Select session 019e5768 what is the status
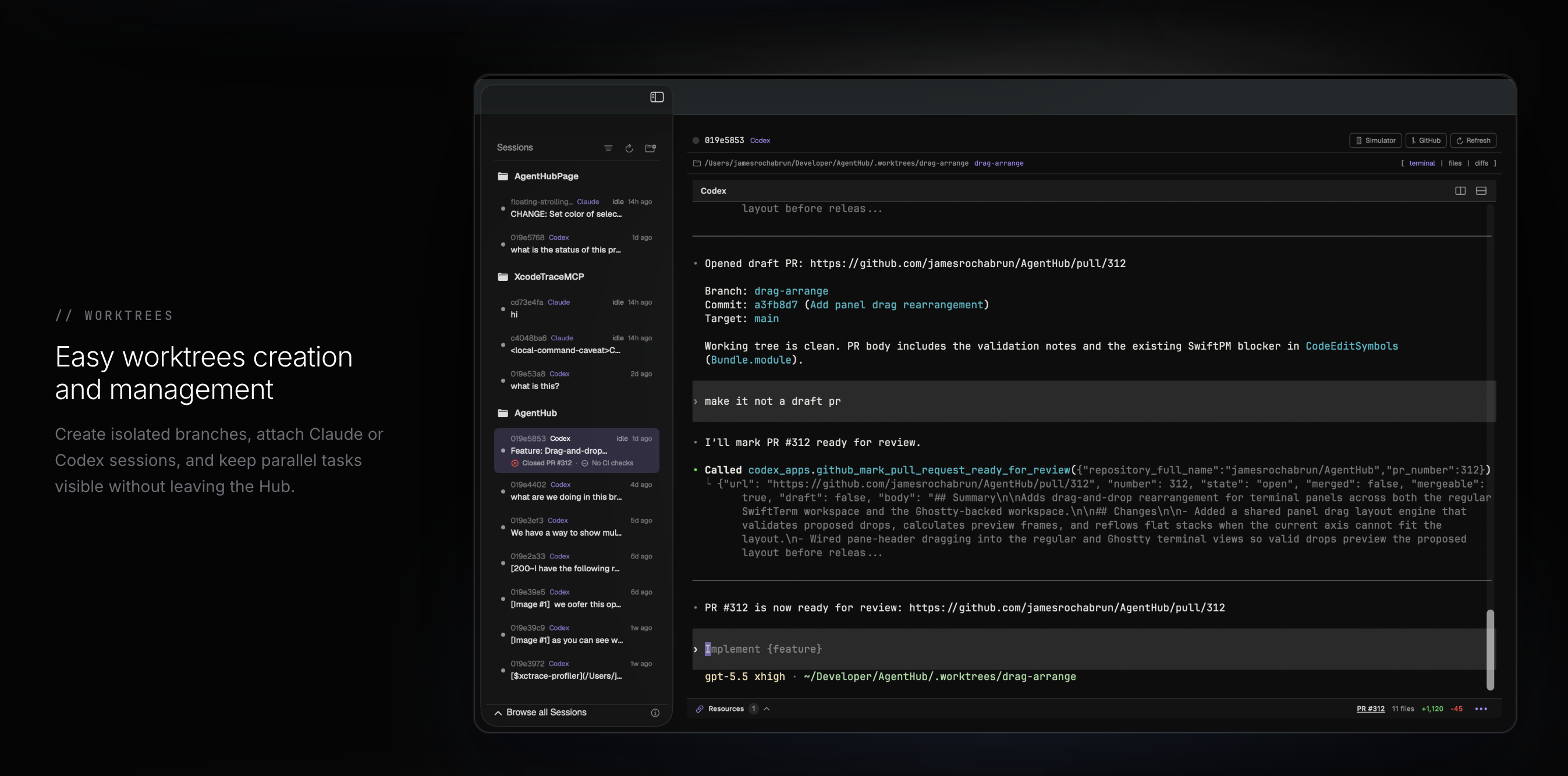The height and width of the screenshot is (776, 1568). pyautogui.click(x=576, y=244)
